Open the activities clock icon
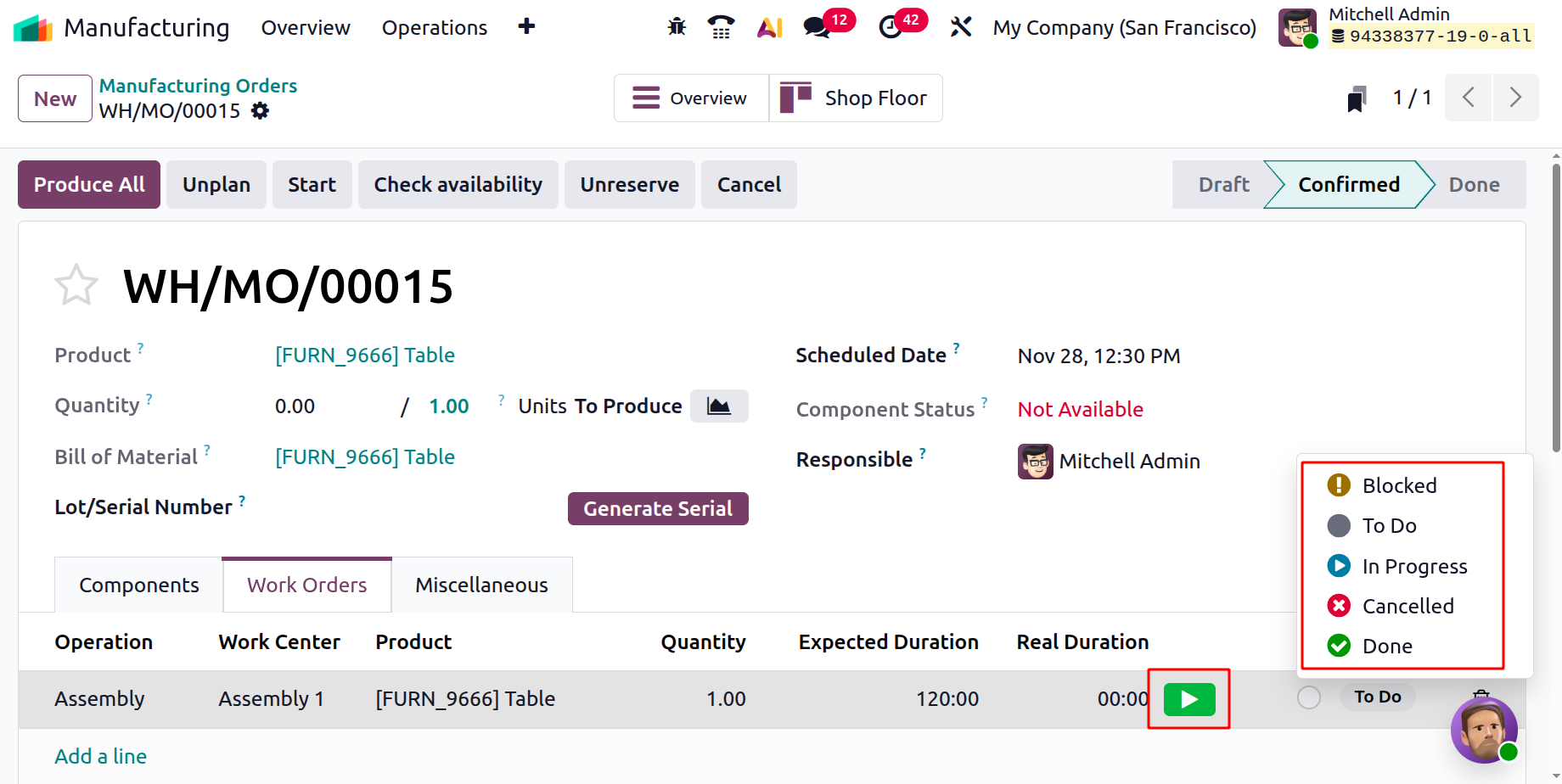This screenshot has width=1562, height=784. pyautogui.click(x=891, y=27)
